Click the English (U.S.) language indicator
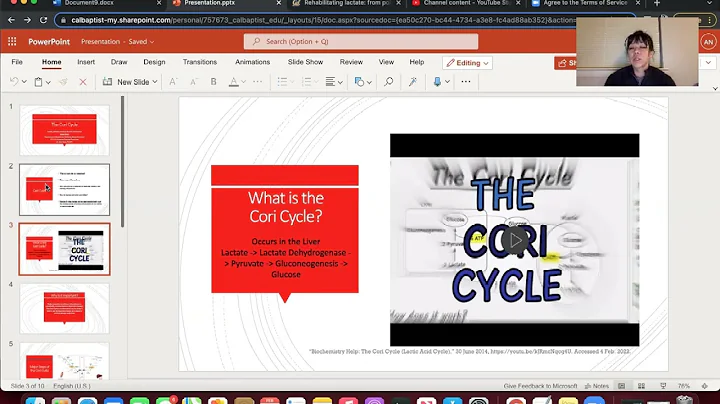The height and width of the screenshot is (404, 720). tap(72, 386)
